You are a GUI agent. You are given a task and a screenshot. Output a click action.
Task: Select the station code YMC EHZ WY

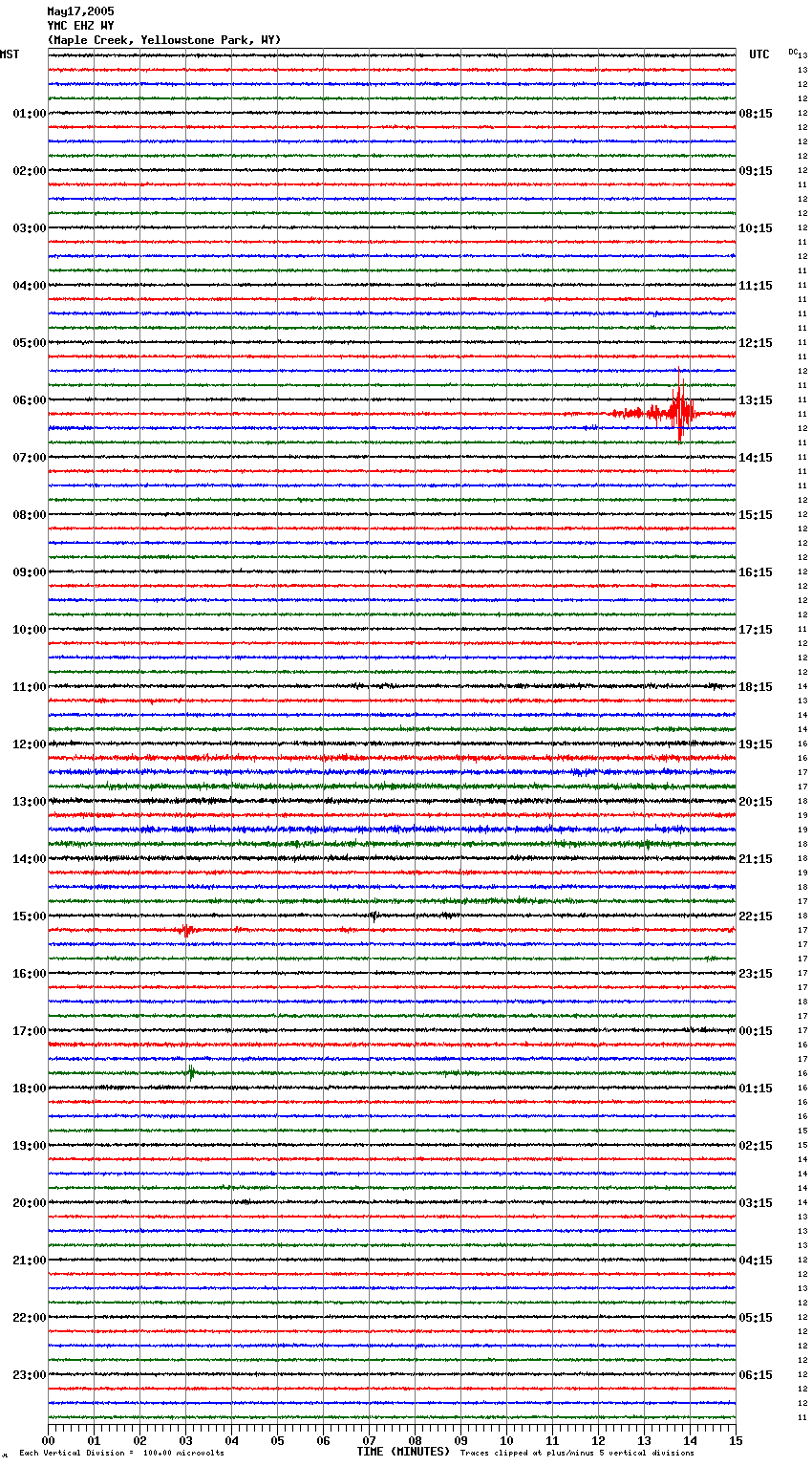click(x=80, y=26)
